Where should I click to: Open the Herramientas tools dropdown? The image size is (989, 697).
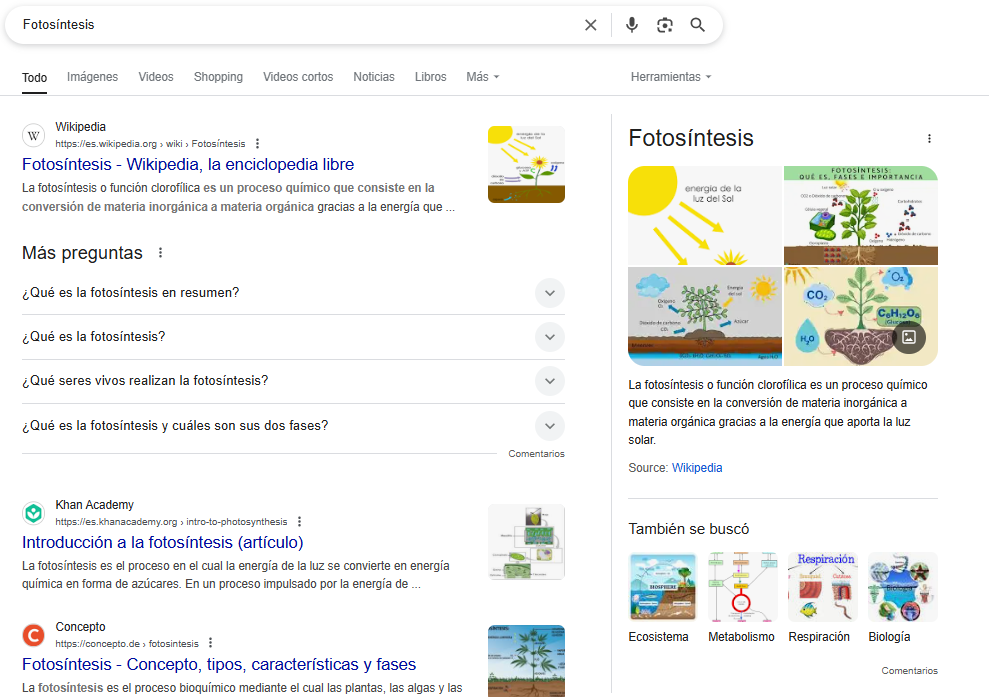pyautogui.click(x=670, y=77)
